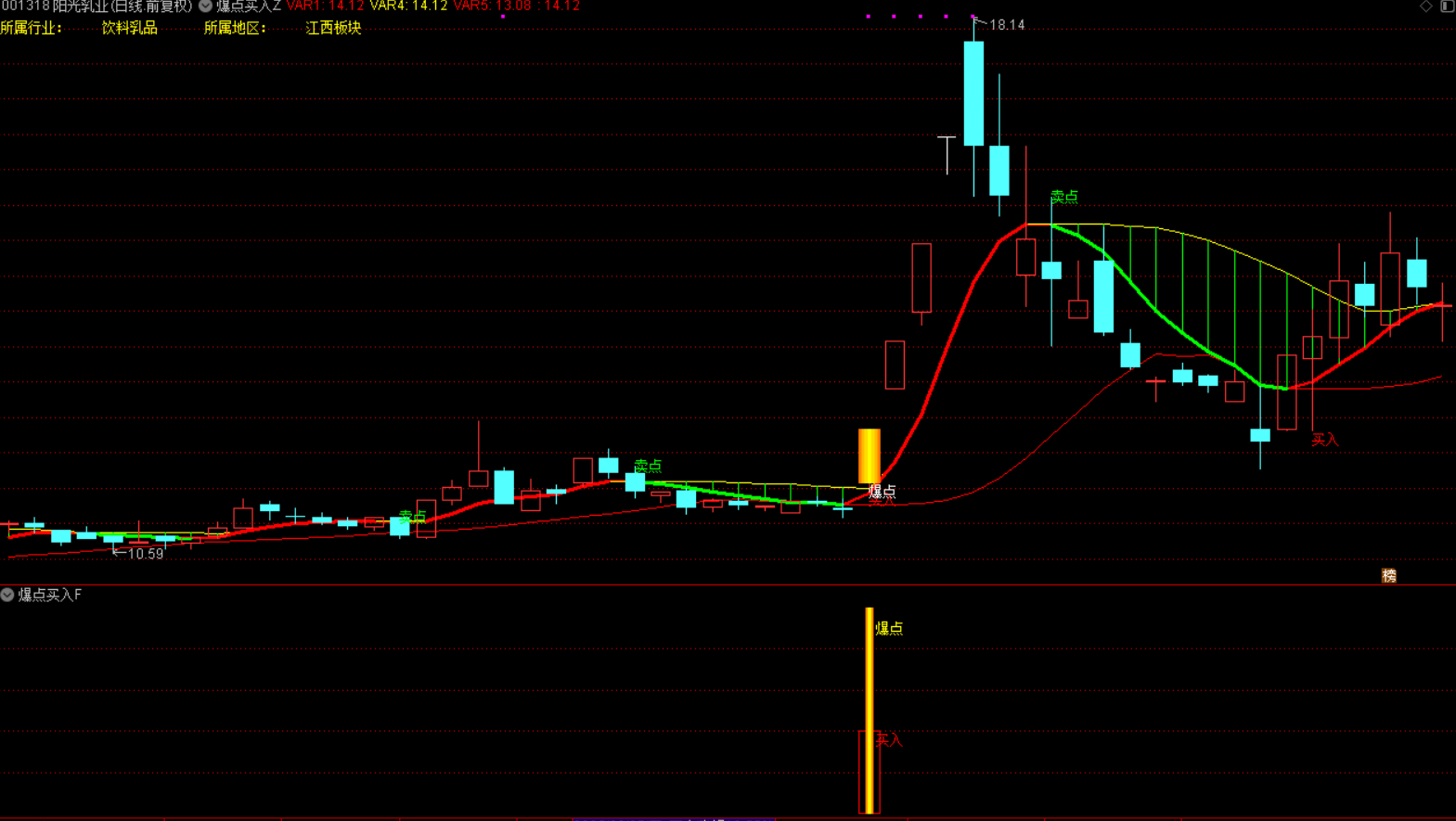
Task: Click the tallest cyan candle at the peak
Action: 973,94
